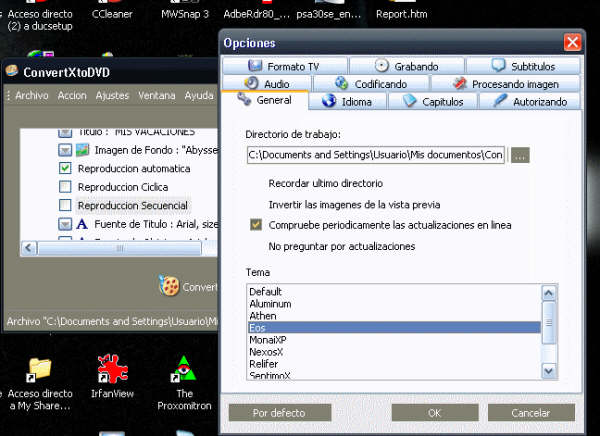600x436 pixels.
Task: Open the Idioma tab
Action: tap(347, 101)
